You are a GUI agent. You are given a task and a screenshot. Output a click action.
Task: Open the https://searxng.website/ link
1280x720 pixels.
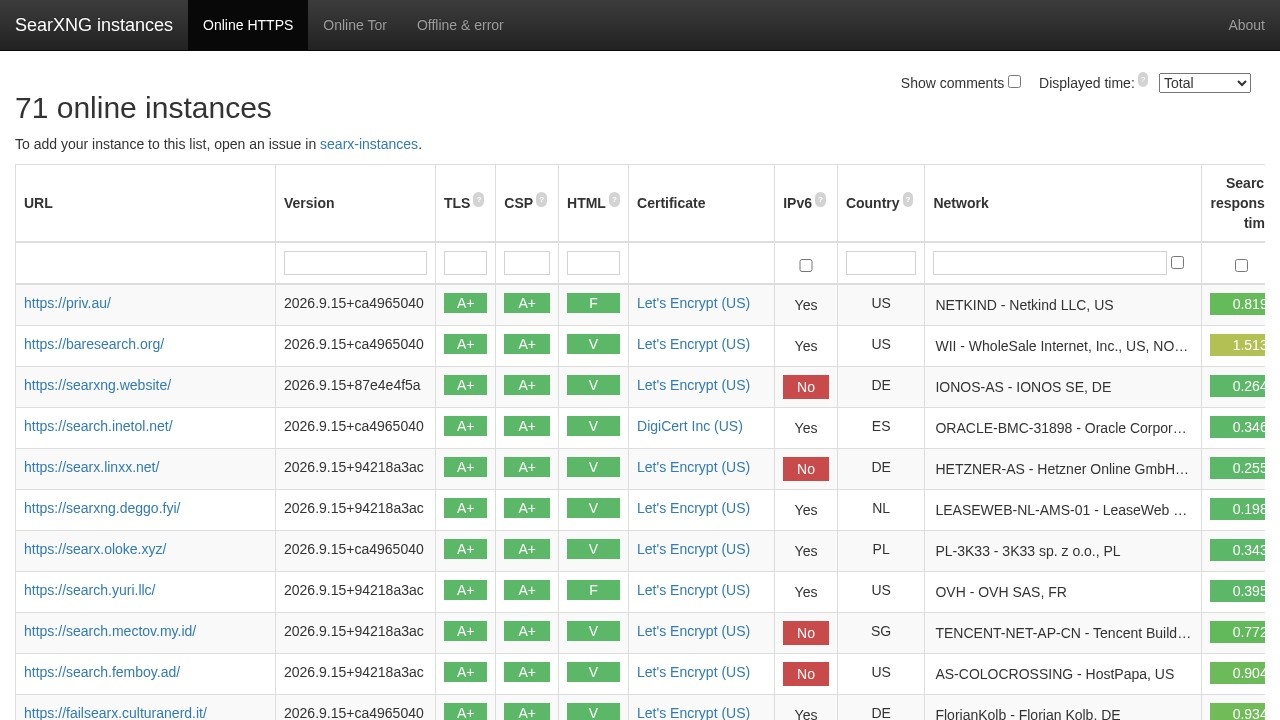pos(97,385)
